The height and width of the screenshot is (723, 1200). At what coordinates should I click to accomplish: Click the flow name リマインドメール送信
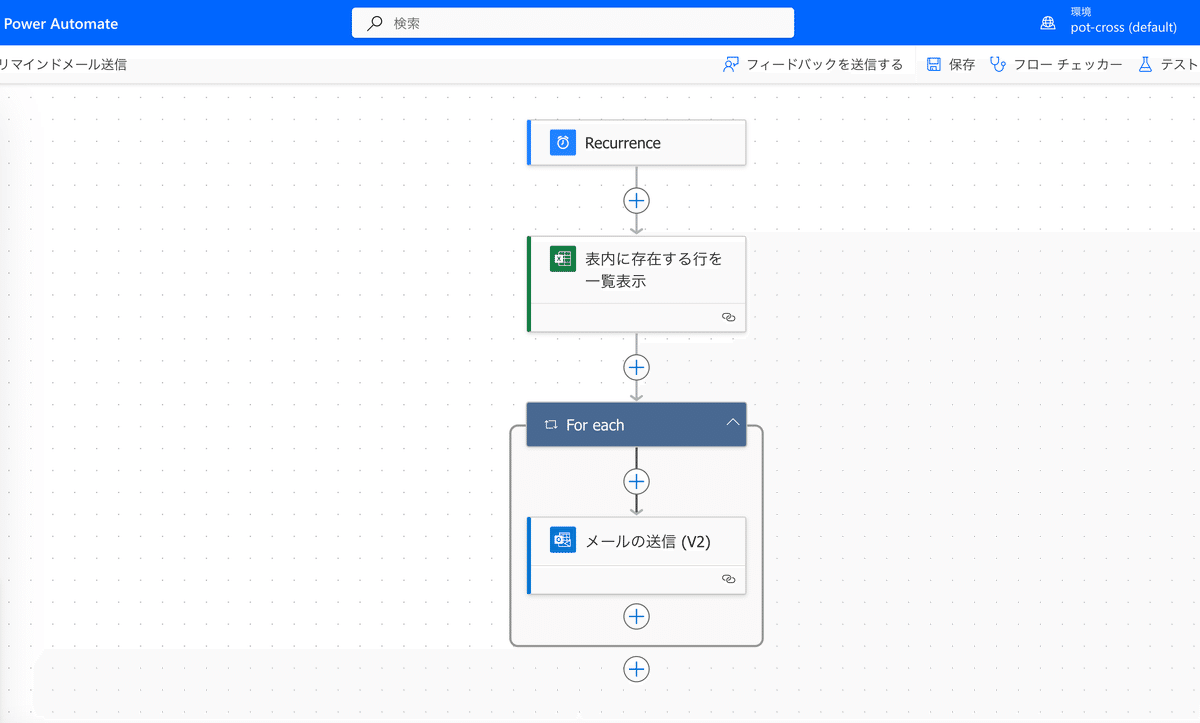coord(63,64)
